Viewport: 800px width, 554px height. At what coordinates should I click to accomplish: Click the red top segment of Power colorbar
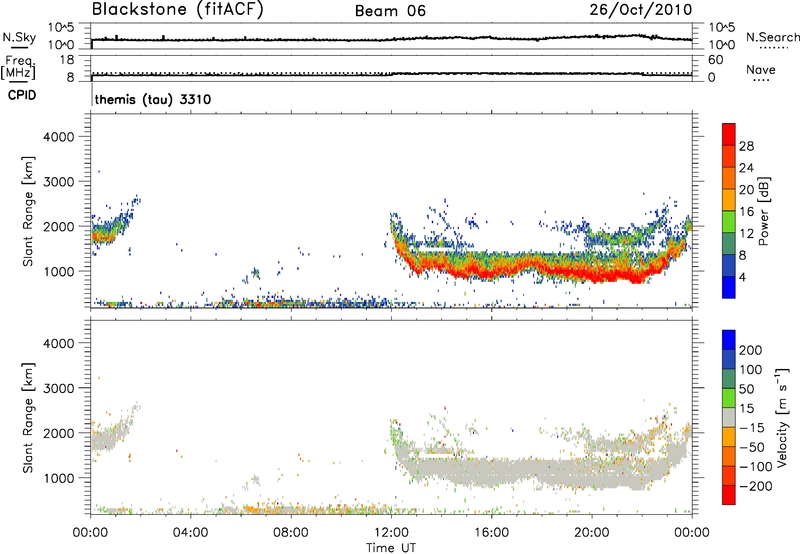tap(729, 134)
